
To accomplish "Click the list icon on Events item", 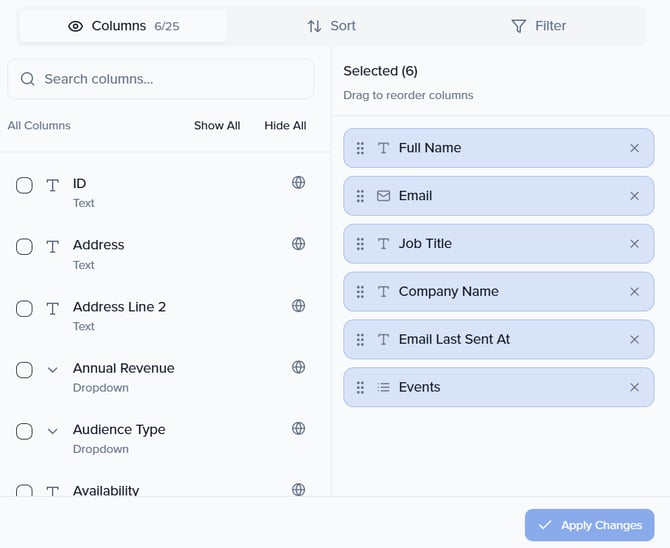I will click(x=383, y=387).
